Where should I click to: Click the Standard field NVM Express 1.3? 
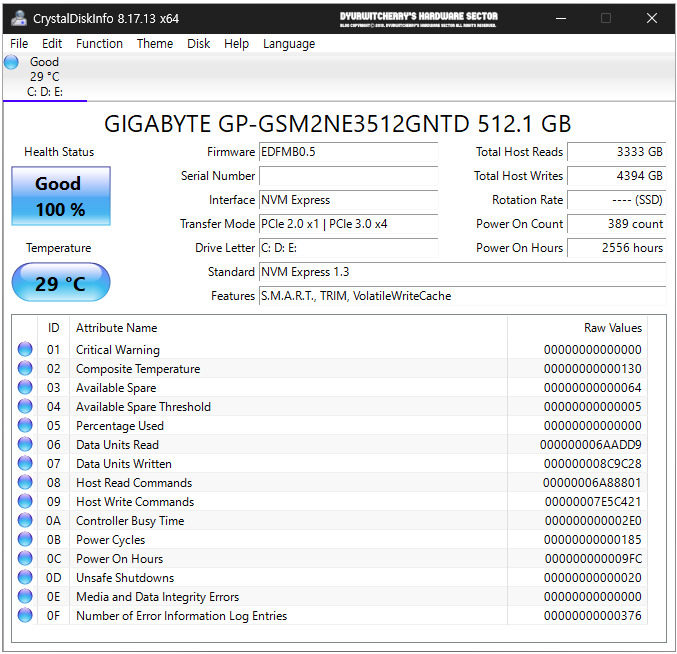(462, 272)
